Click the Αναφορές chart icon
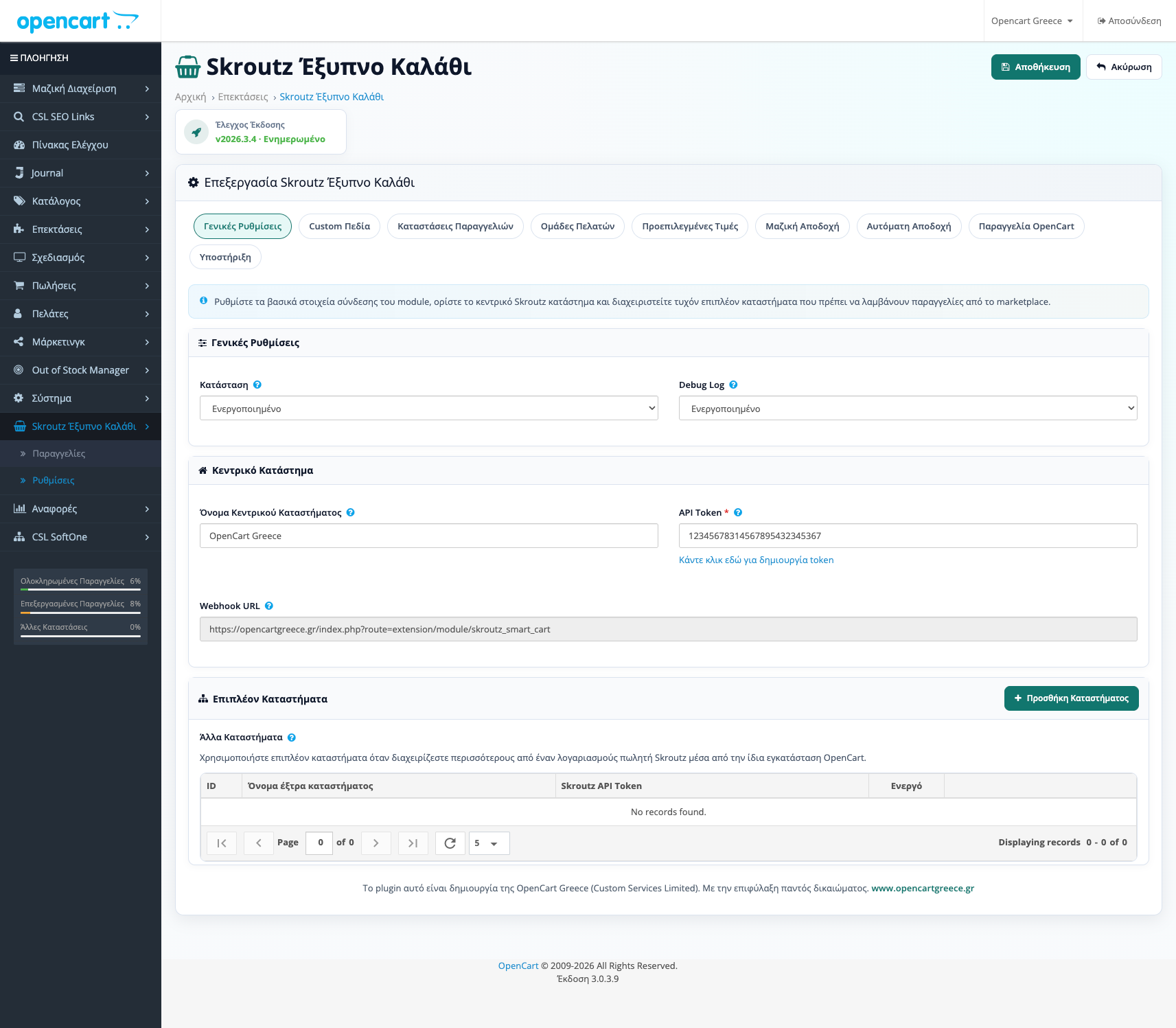Viewport: 1176px width, 1028px height. click(19, 509)
